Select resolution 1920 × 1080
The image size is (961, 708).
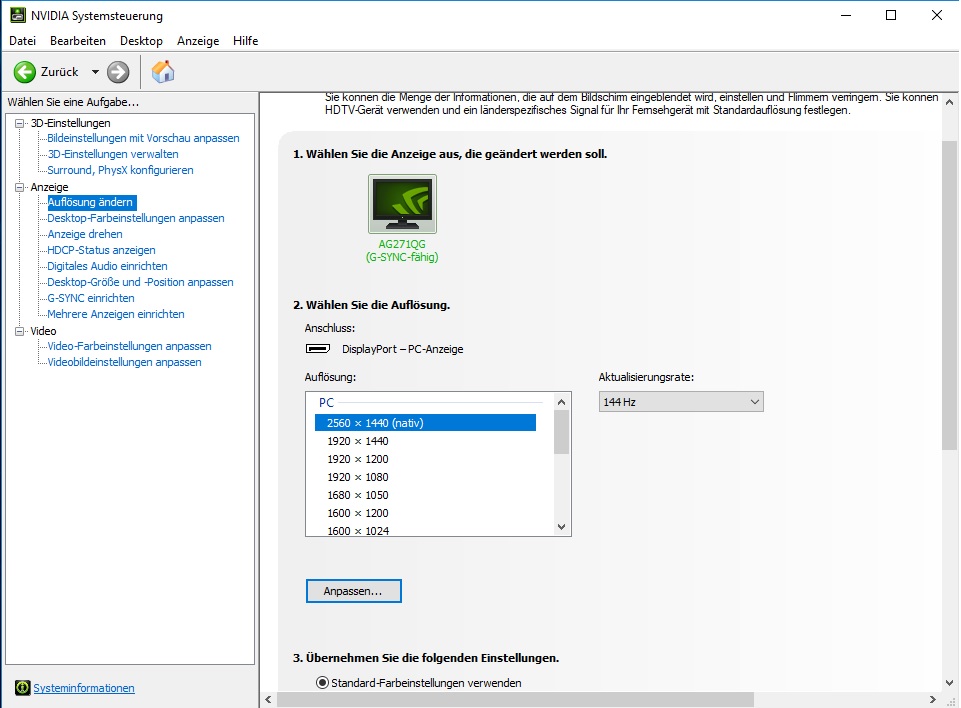click(357, 477)
